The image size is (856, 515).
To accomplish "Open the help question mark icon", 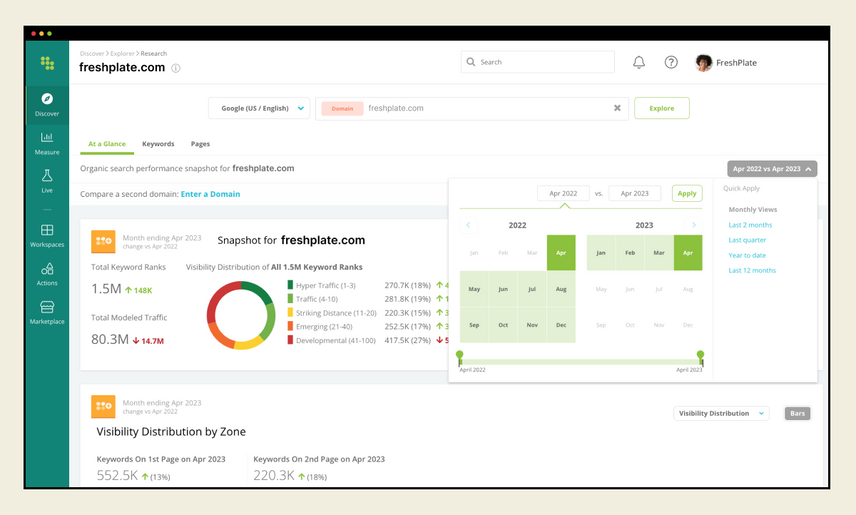I will point(671,62).
